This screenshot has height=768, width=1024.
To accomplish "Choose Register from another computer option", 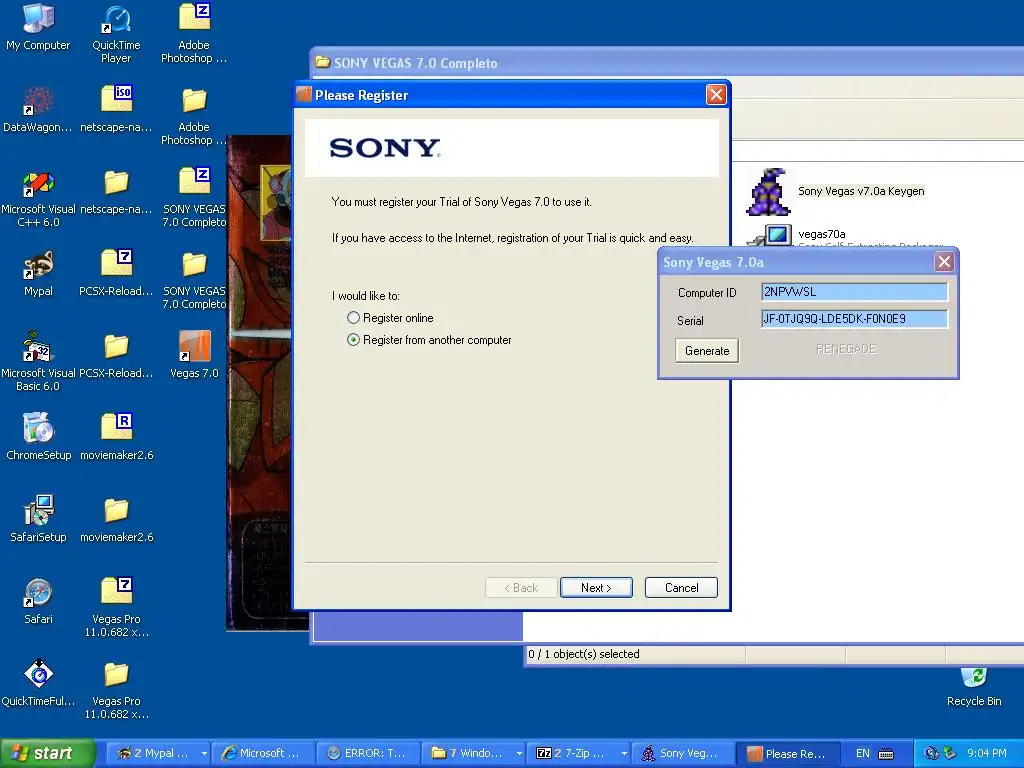I will (353, 340).
